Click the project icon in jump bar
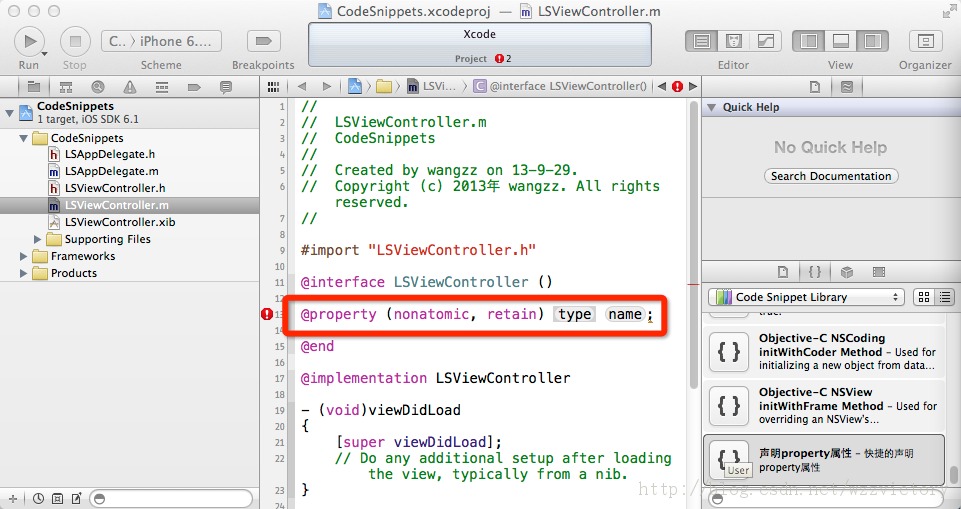Image resolution: width=961 pixels, height=509 pixels. point(355,86)
